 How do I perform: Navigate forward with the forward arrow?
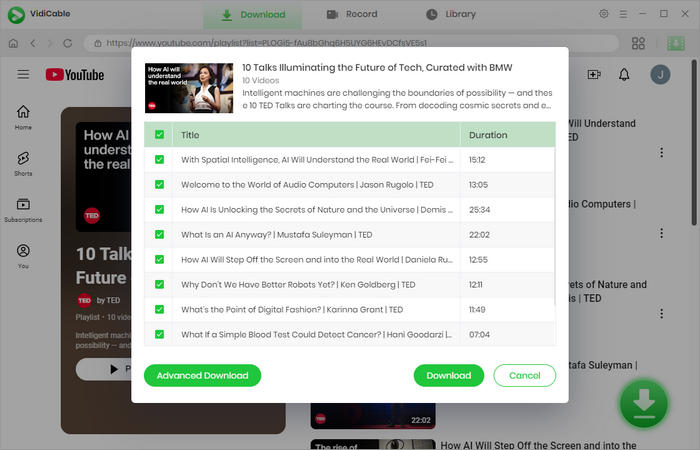[x=50, y=43]
